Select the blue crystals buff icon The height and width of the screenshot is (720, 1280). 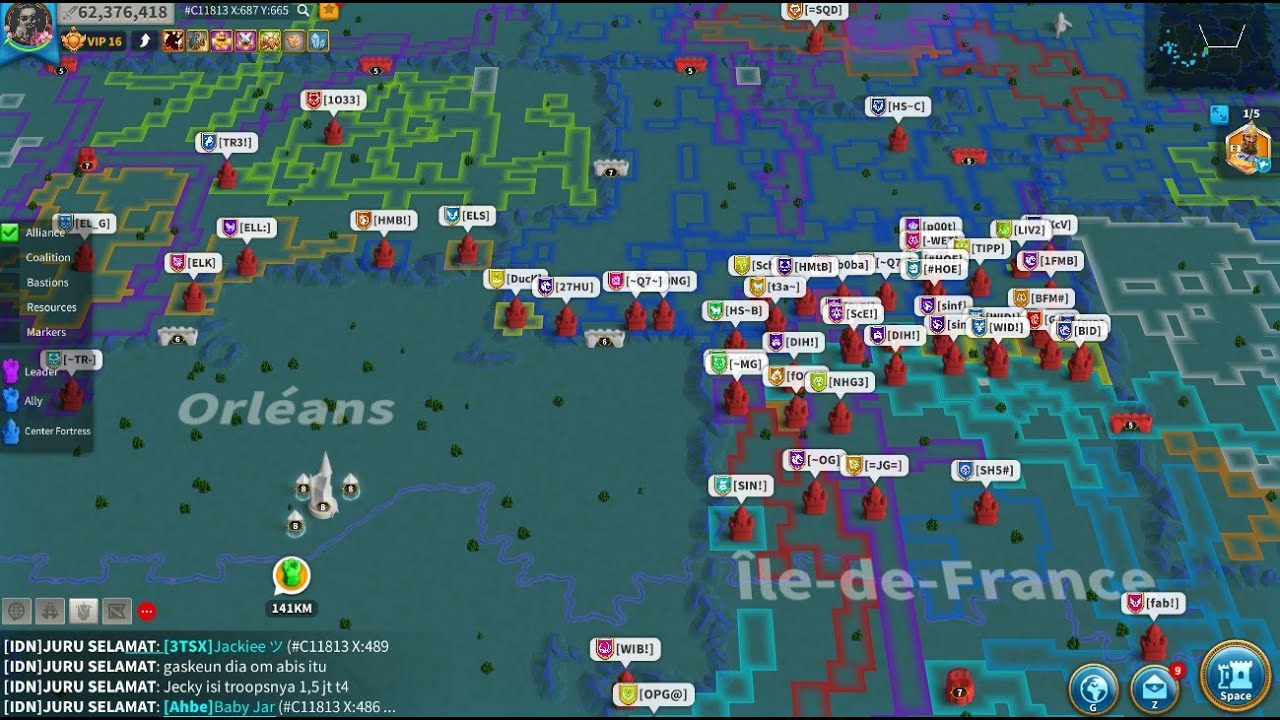click(317, 41)
